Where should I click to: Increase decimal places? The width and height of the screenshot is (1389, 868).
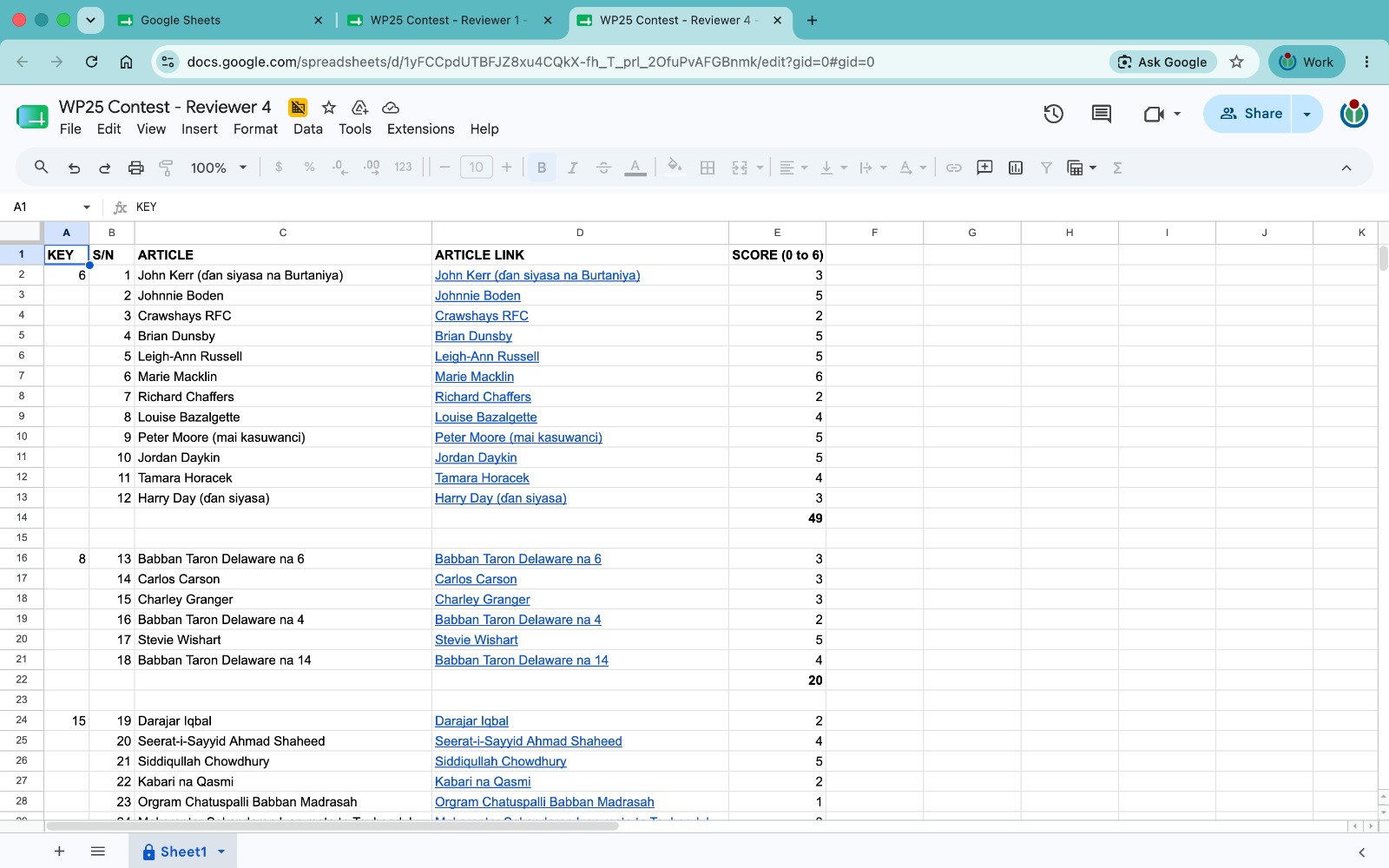coord(372,168)
